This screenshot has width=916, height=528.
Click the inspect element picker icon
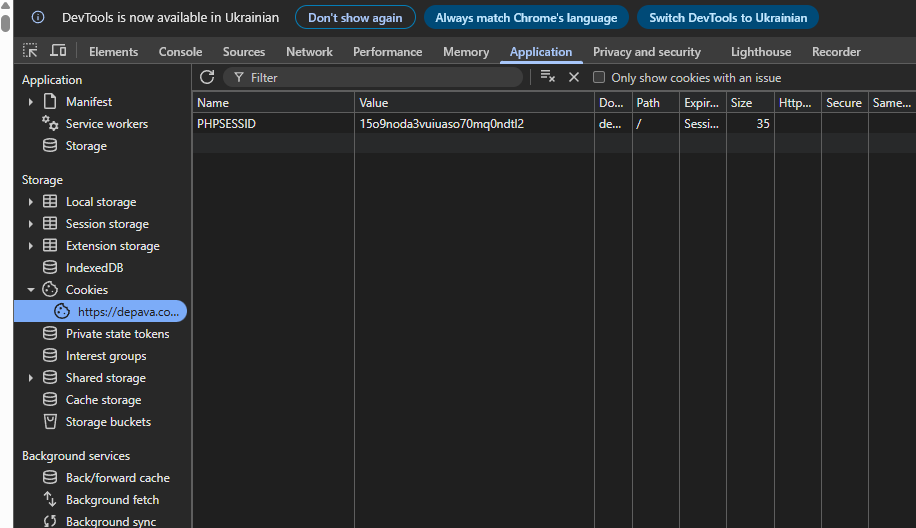[x=30, y=51]
